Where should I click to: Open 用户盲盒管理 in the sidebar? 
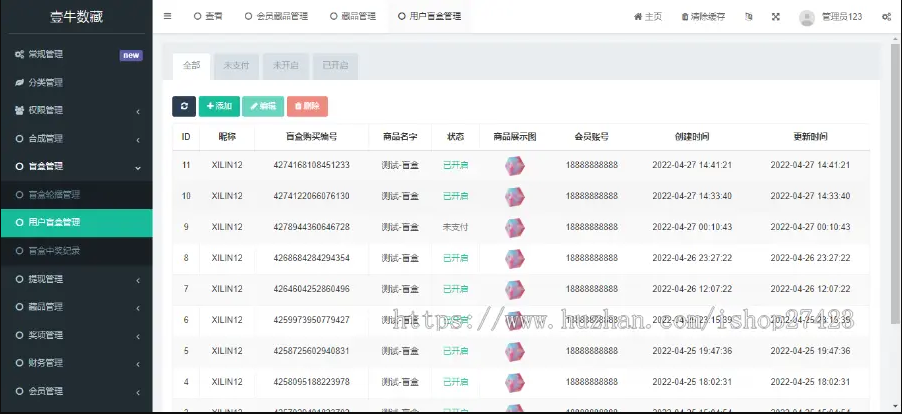tap(77, 223)
